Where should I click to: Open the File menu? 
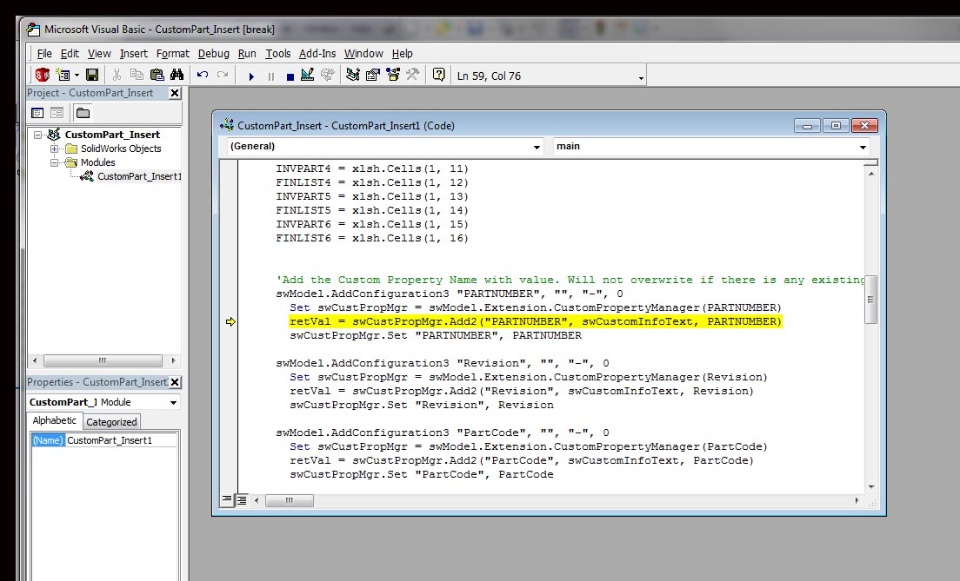coord(44,54)
